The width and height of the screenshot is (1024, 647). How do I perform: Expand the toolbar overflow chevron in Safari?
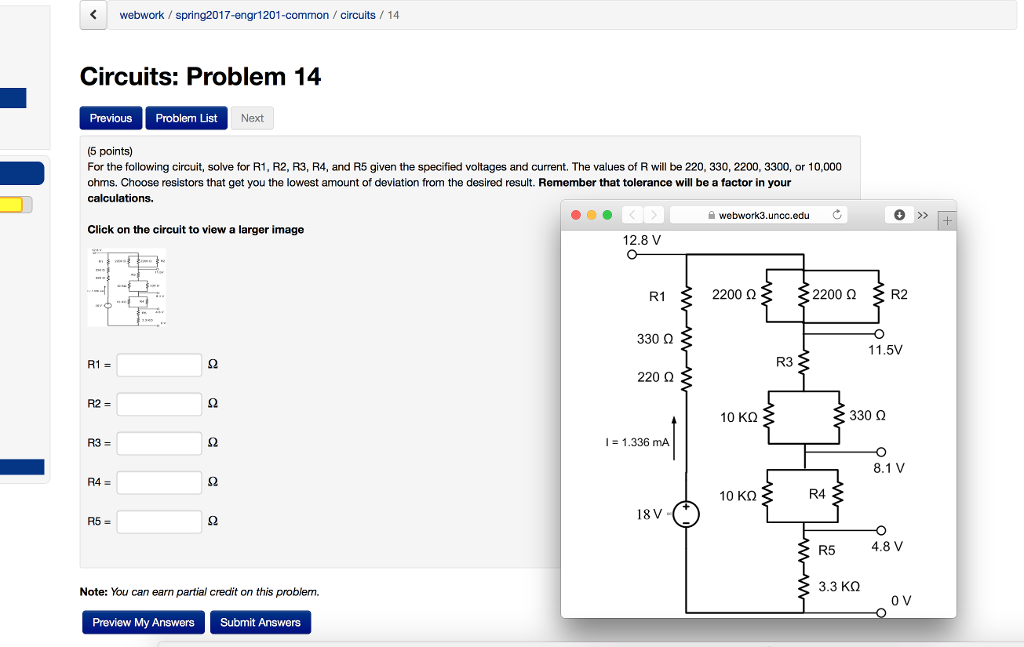click(x=921, y=215)
